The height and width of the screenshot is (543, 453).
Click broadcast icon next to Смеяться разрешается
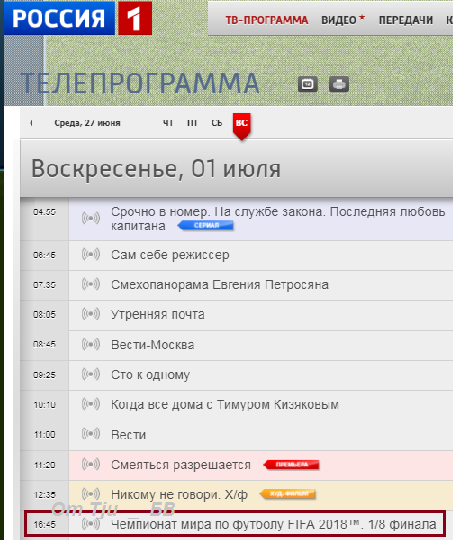91,464
